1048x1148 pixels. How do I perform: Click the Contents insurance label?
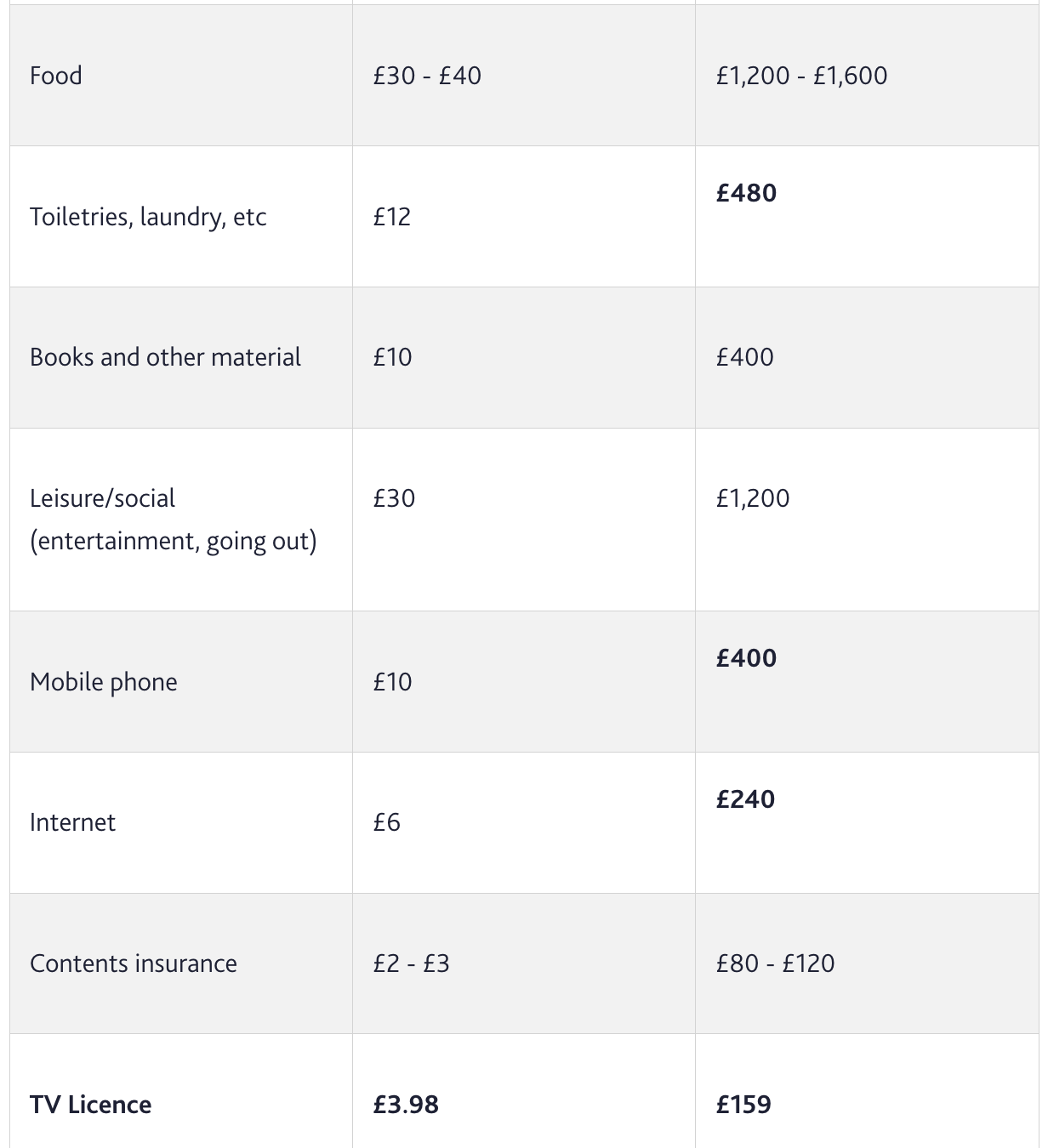tap(134, 963)
